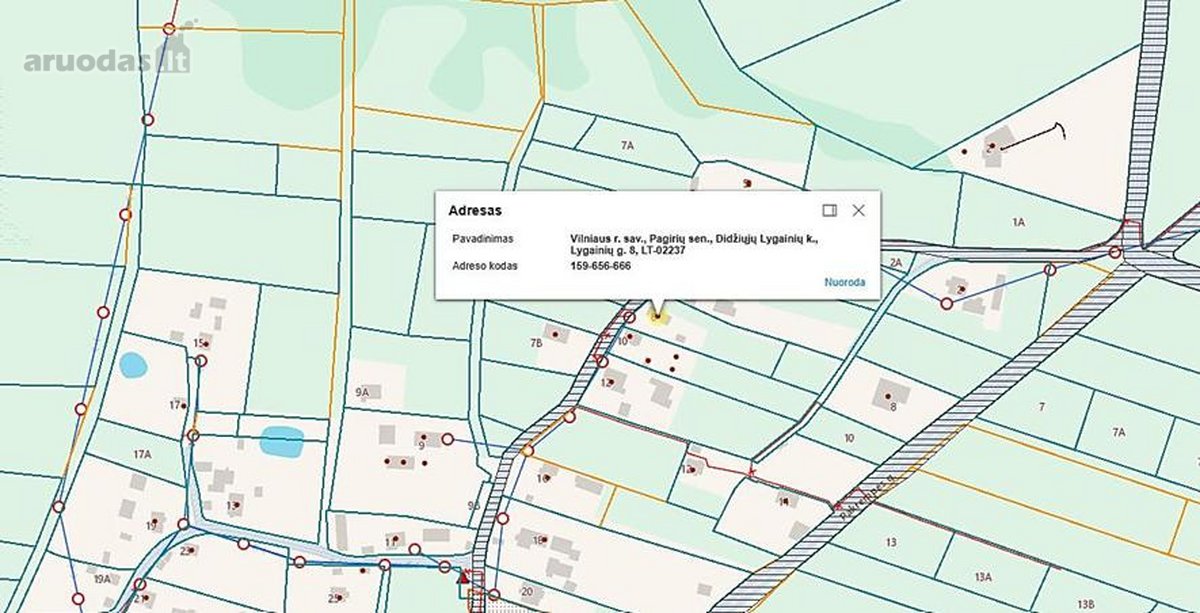Select parcel labeled 9A on the map
Image resolution: width=1200 pixels, height=613 pixels.
362,392
